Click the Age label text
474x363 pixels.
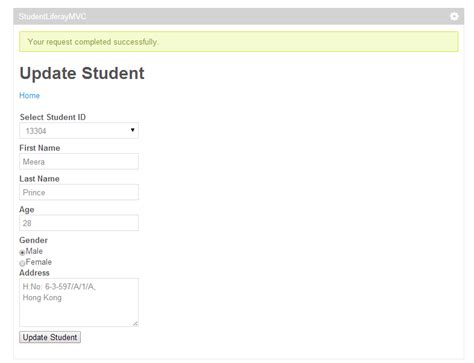pos(27,210)
